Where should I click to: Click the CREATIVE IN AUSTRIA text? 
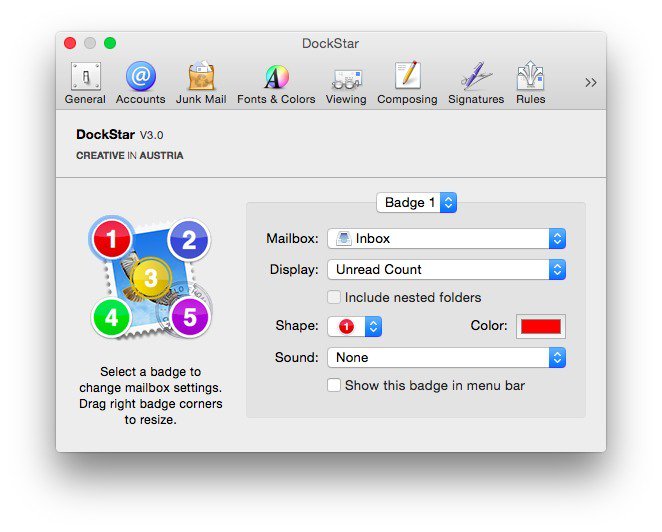(x=130, y=155)
